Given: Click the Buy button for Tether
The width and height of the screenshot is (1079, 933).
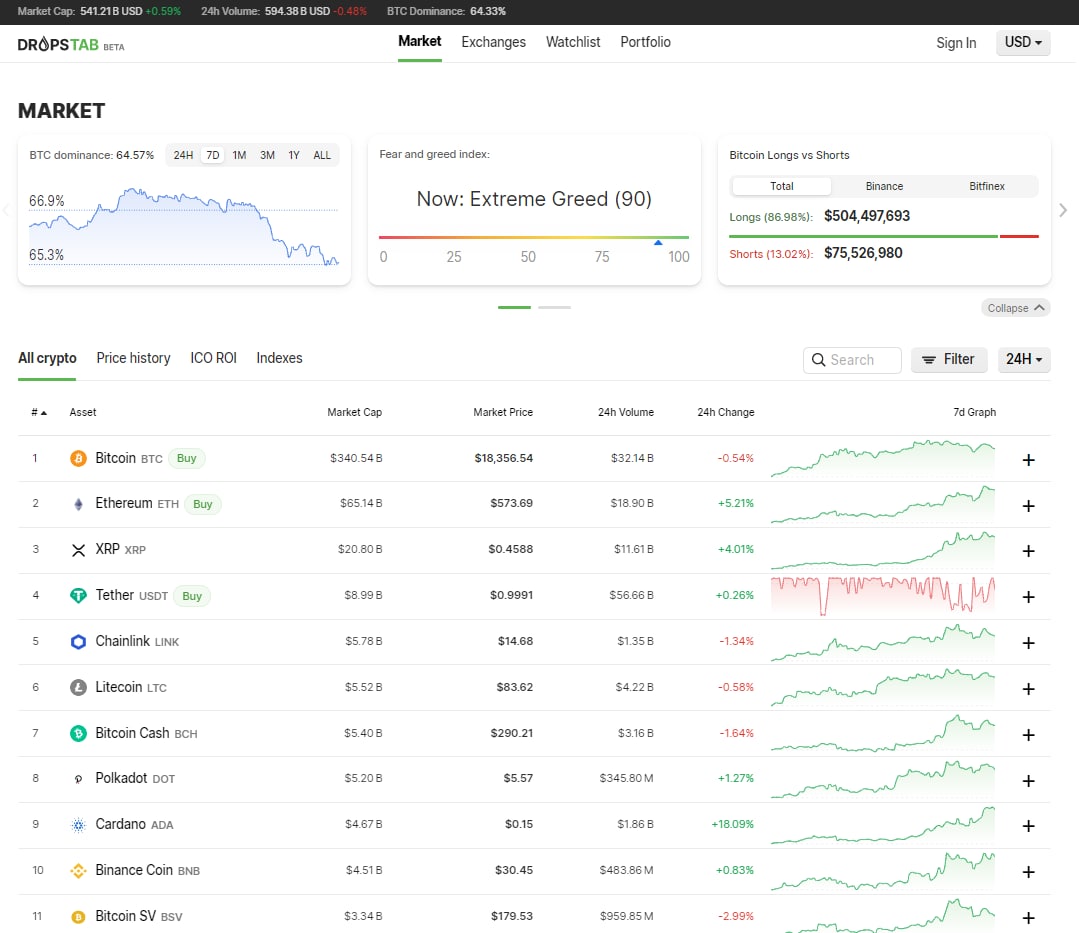Looking at the screenshot, I should click(192, 596).
